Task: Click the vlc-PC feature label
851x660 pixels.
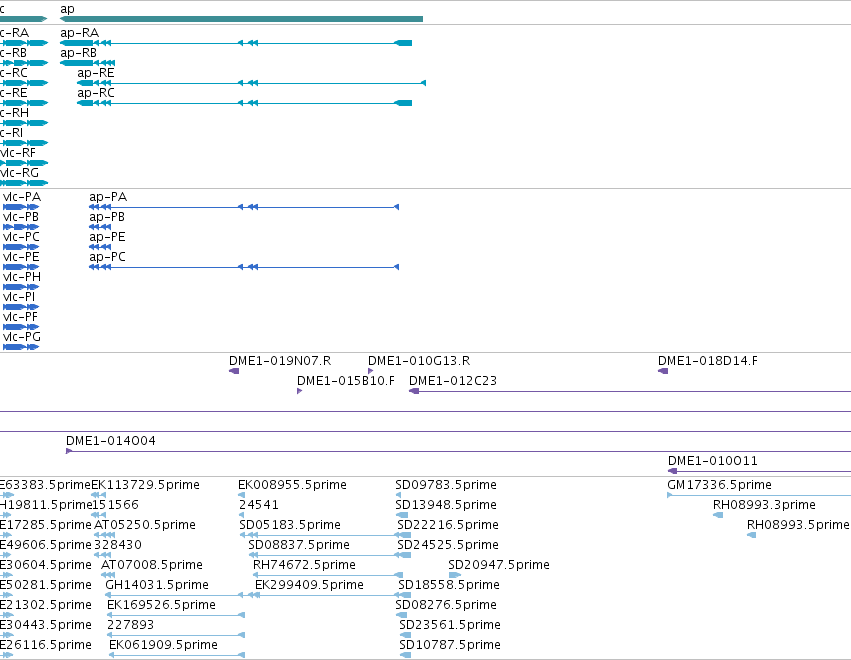Action: click(x=21, y=237)
